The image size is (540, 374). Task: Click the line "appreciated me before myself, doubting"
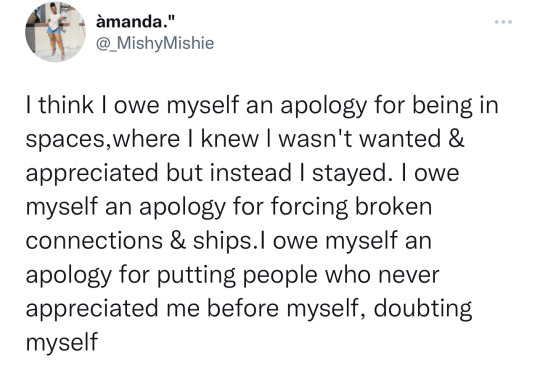[249, 309]
